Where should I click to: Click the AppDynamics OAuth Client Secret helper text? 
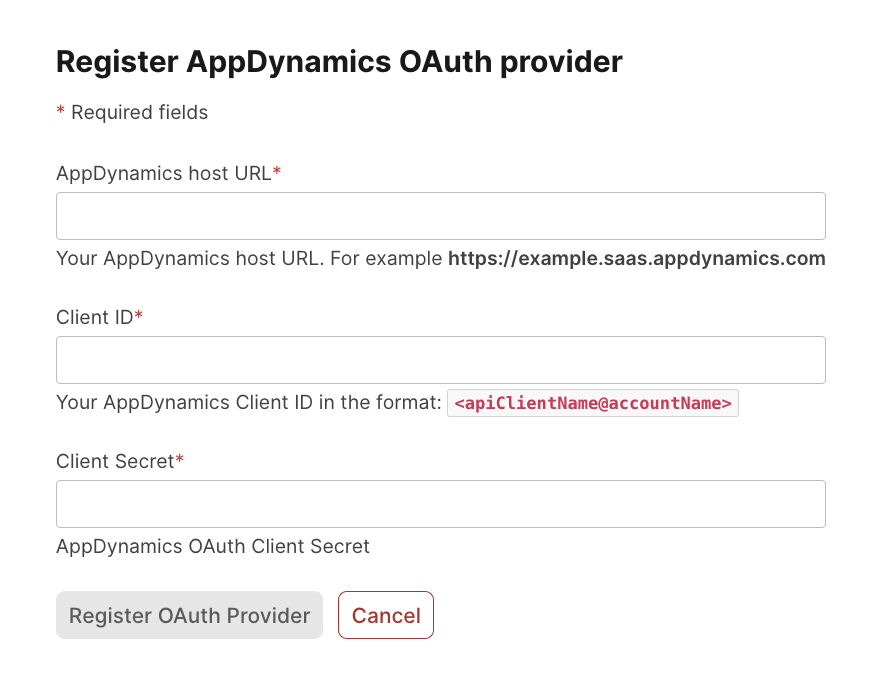pos(213,546)
